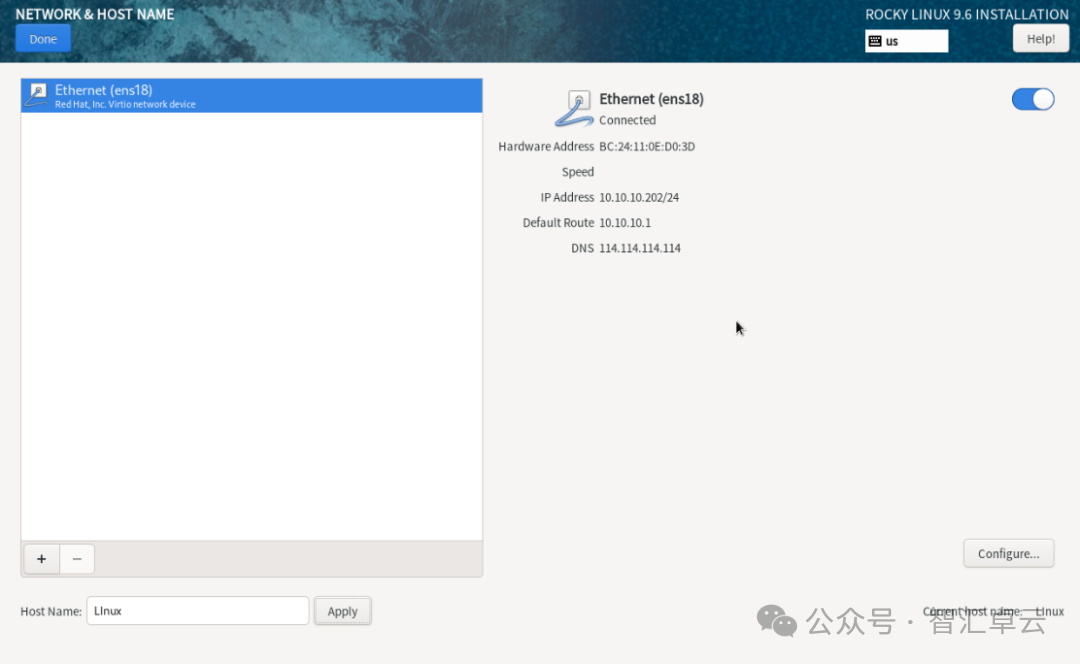Open the Help! documentation
The height and width of the screenshot is (664, 1080).
coord(1040,39)
